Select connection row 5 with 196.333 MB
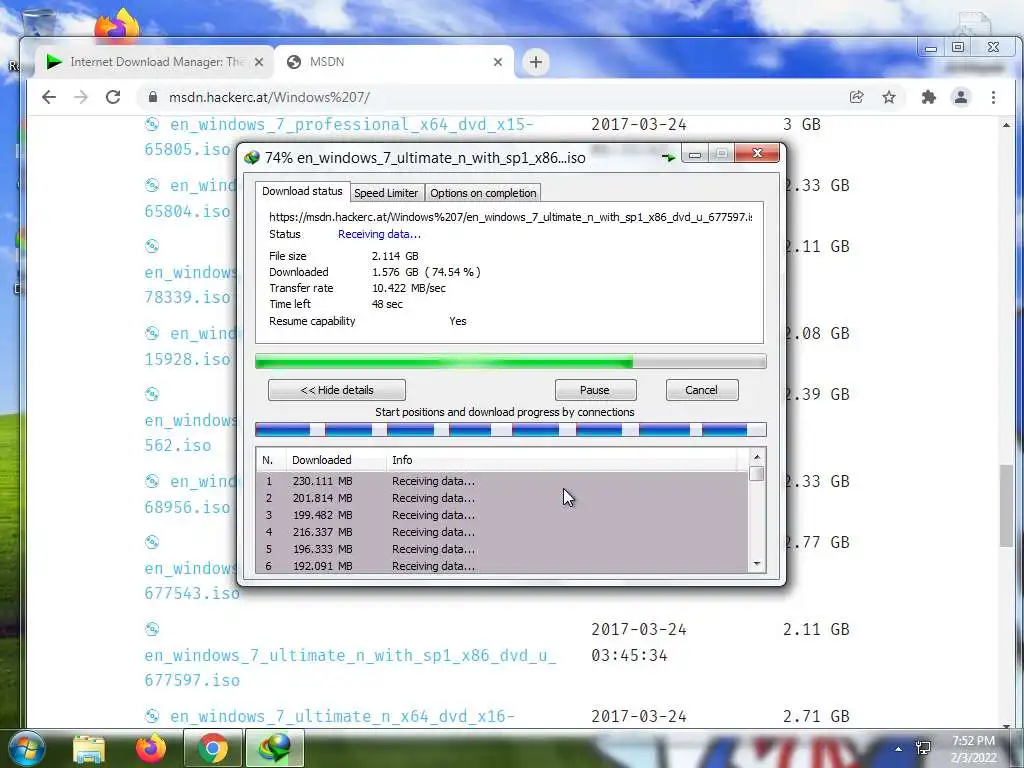1024x768 pixels. click(x=502, y=549)
